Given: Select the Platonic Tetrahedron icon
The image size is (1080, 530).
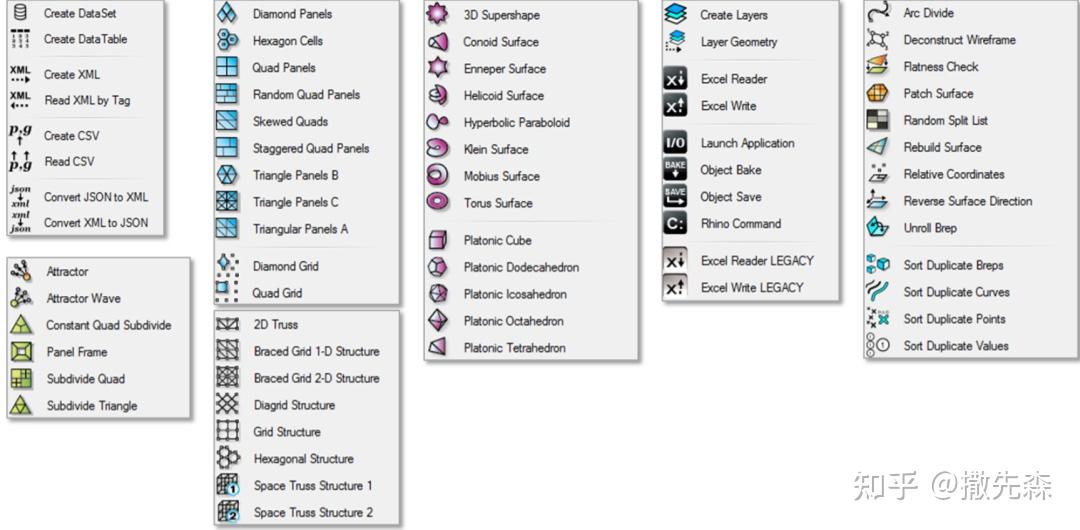Looking at the screenshot, I should tap(437, 347).
